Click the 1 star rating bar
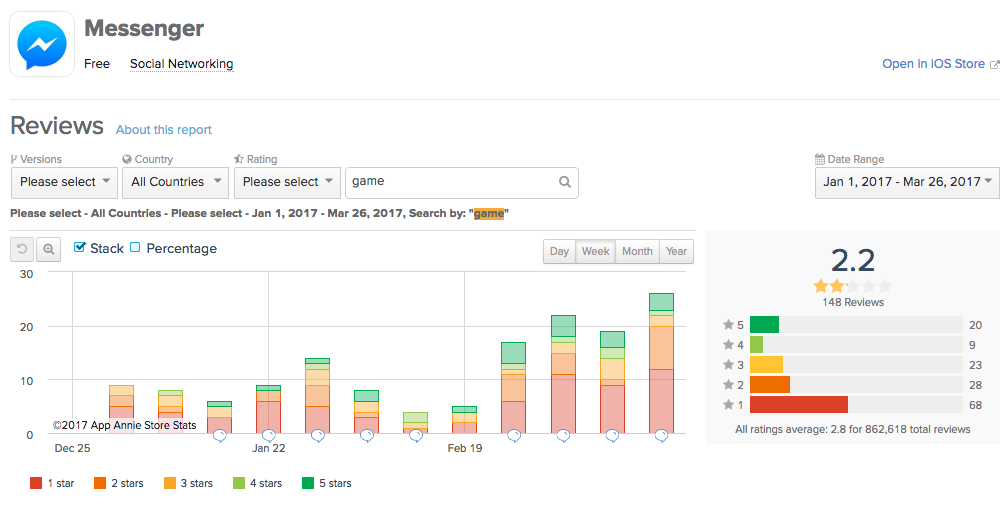Viewport: 1007px width, 509px height. point(856,405)
